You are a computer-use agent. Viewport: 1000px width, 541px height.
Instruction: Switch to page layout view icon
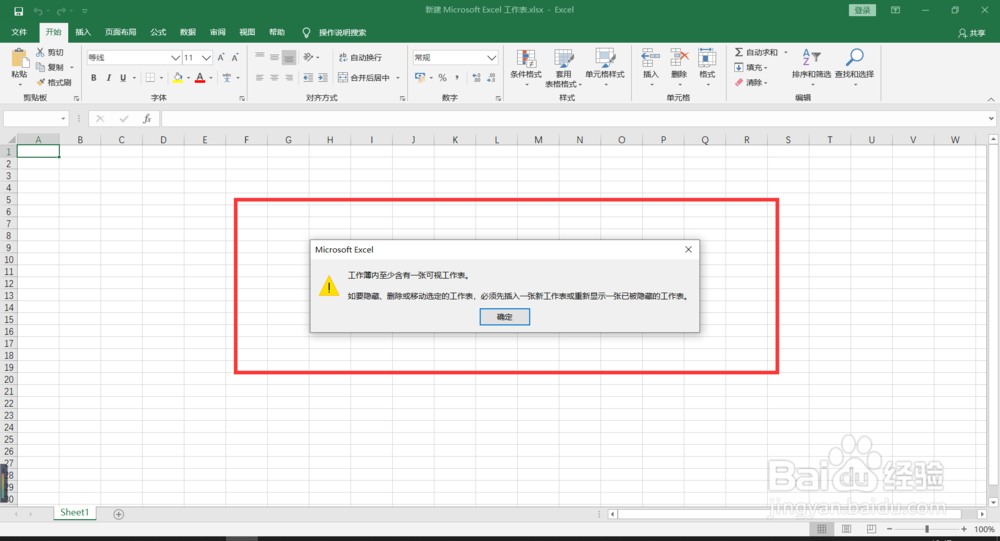[846, 529]
